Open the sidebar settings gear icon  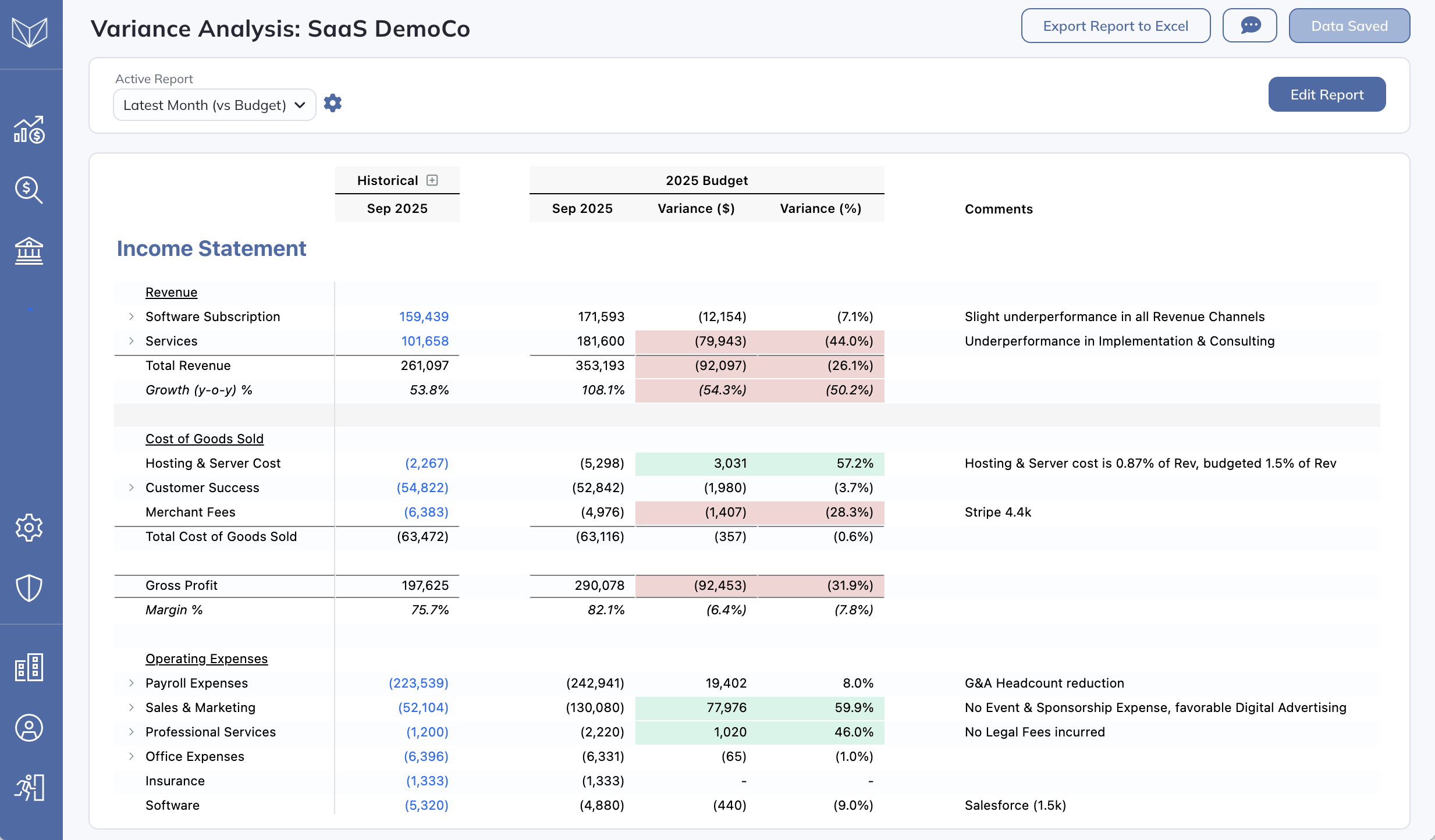[x=29, y=528]
